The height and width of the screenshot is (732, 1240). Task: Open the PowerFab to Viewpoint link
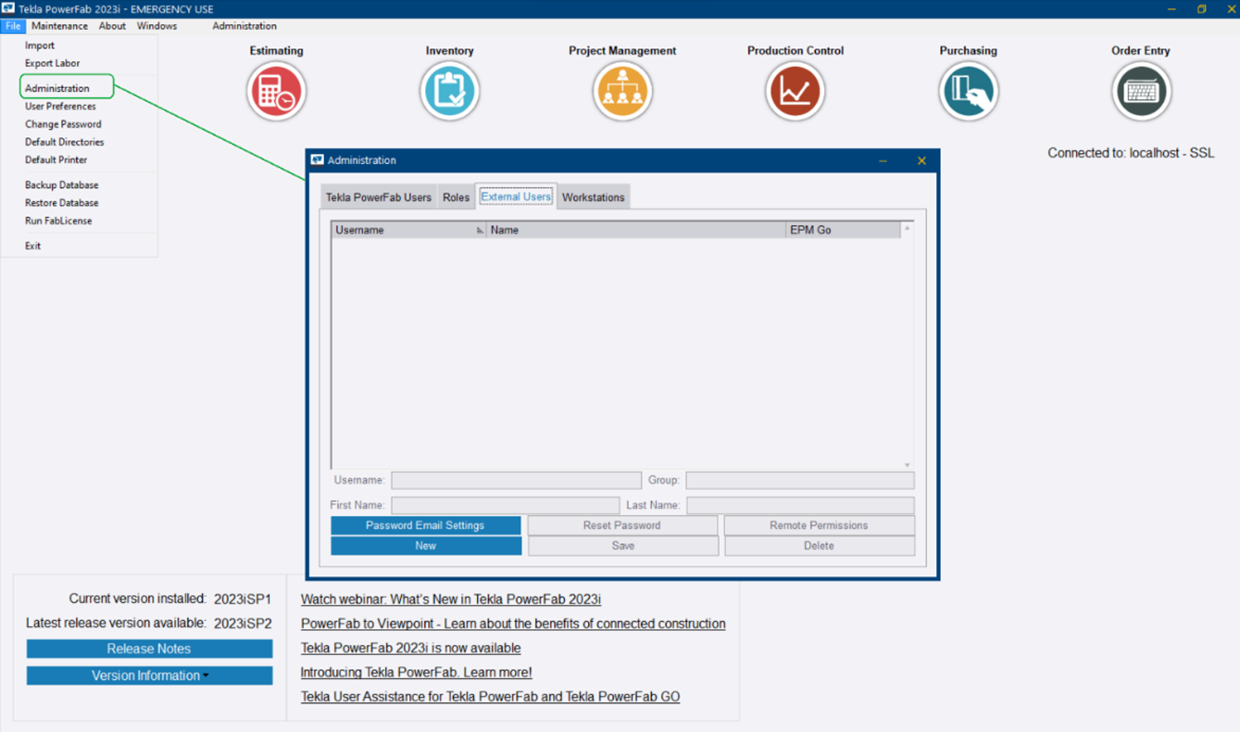tap(513, 624)
